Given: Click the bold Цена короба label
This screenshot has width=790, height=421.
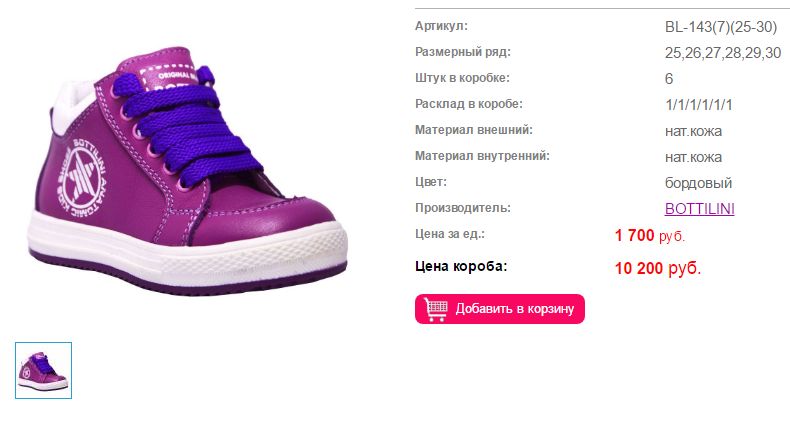Looking at the screenshot, I should click(x=461, y=266).
